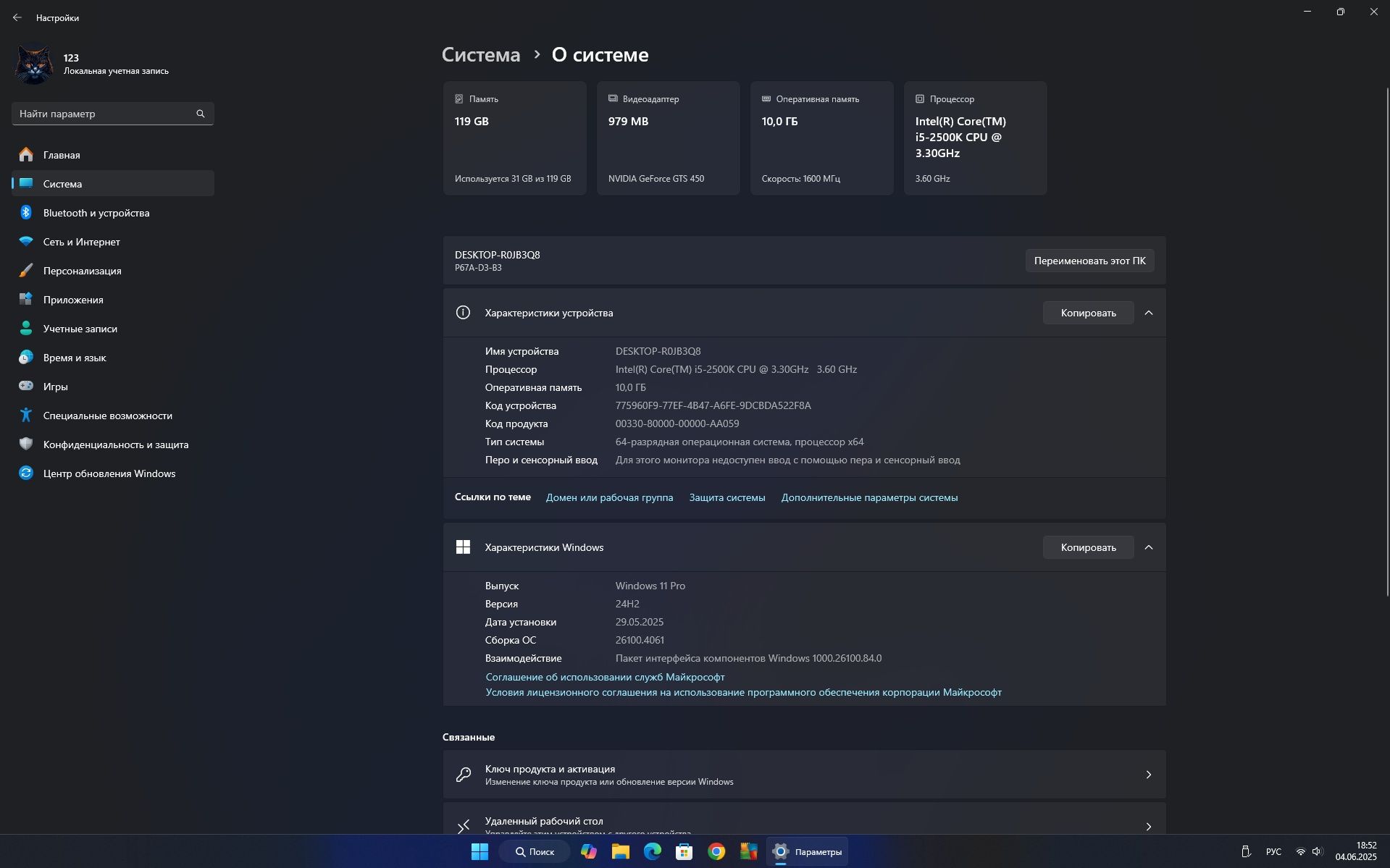Select the device ID value 775960F9-77EF-4B47
1390x868 pixels.
pyautogui.click(x=713, y=405)
